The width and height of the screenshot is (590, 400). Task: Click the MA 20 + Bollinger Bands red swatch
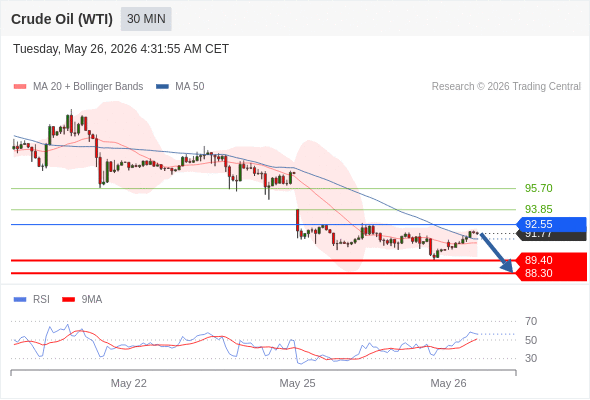coord(20,87)
